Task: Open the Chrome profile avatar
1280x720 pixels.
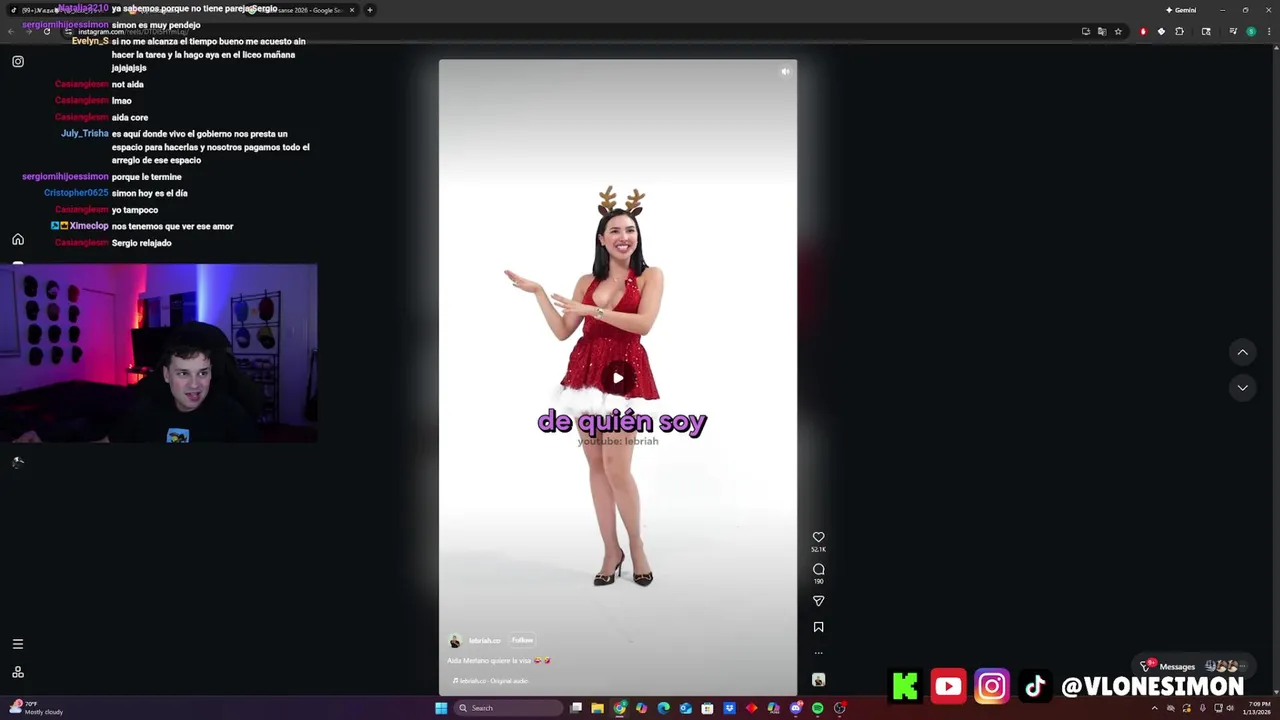Action: [1250, 32]
